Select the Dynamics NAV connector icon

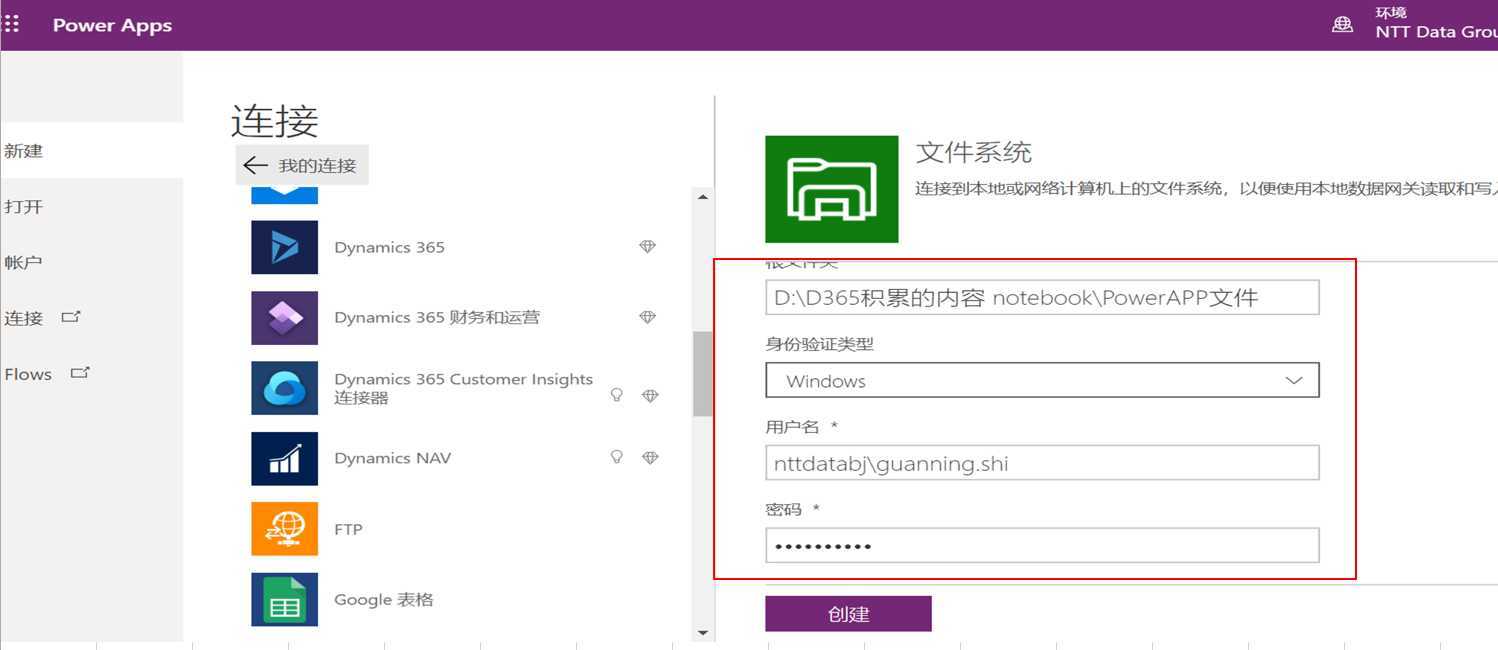click(x=284, y=458)
